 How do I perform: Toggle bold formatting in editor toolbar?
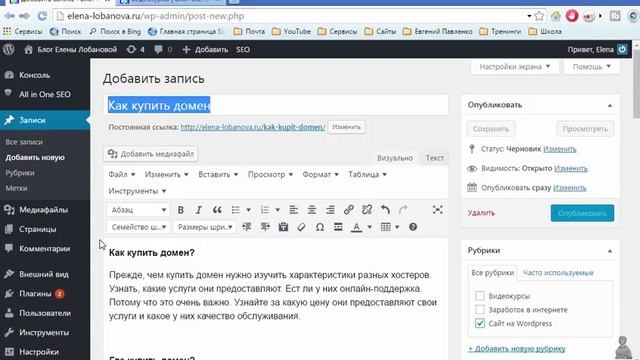click(180, 210)
